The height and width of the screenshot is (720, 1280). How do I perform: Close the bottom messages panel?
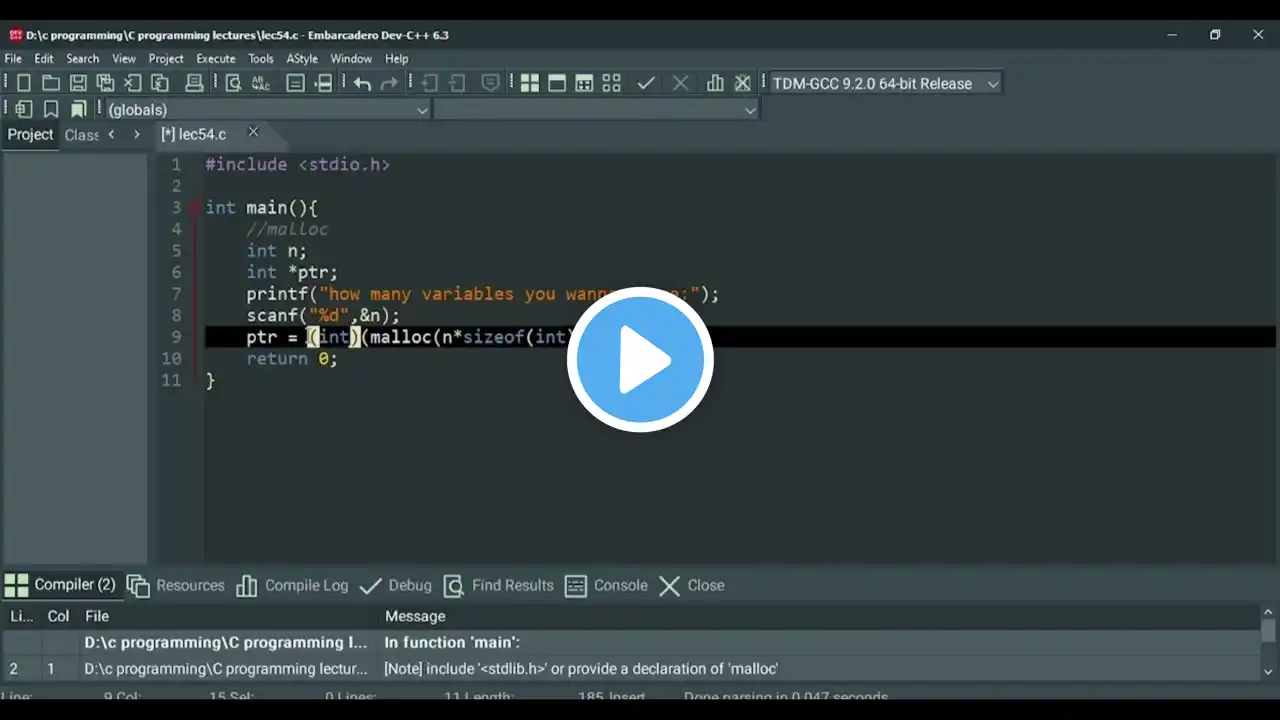[691, 585]
